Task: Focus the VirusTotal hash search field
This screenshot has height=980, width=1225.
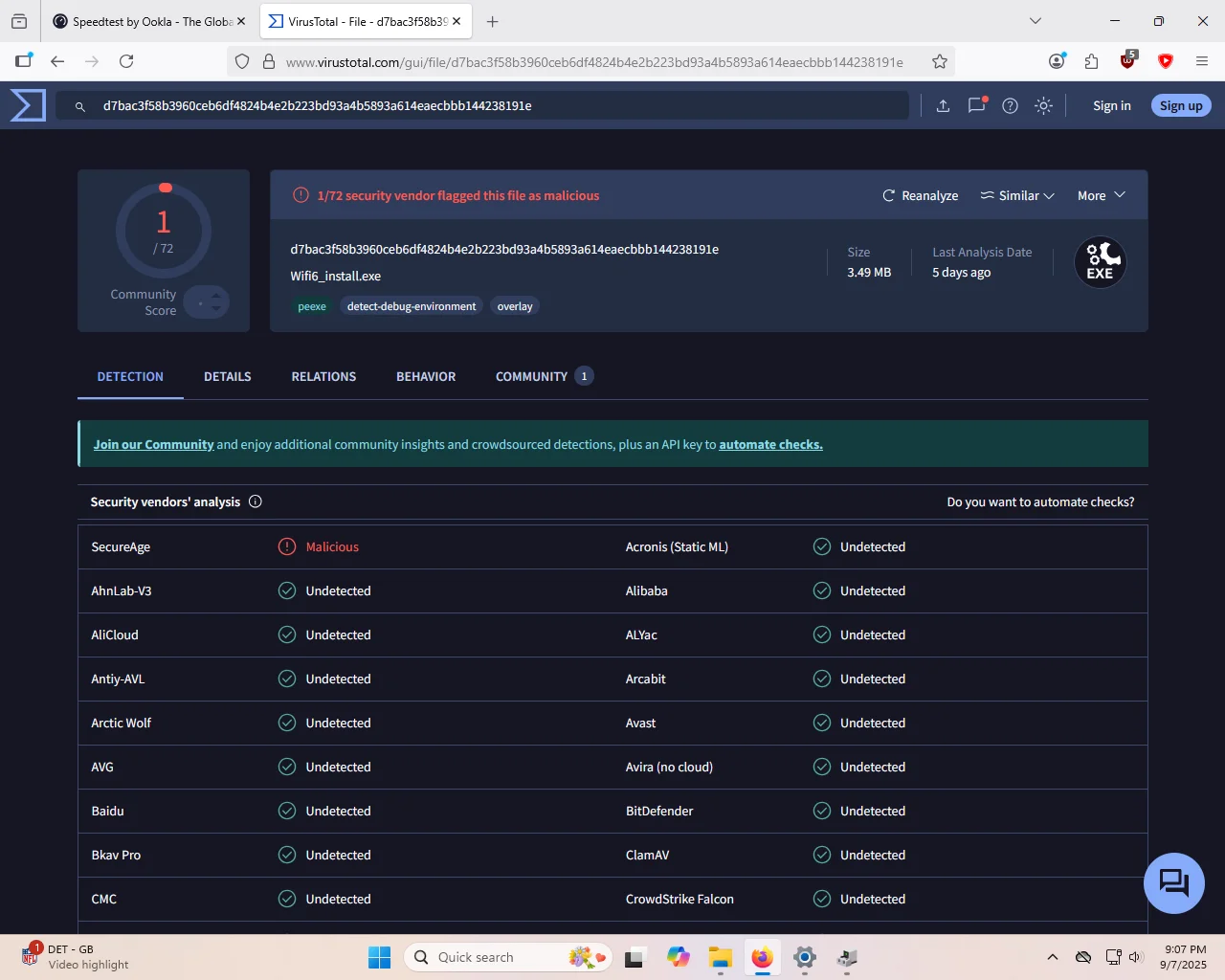Action: pos(481,106)
